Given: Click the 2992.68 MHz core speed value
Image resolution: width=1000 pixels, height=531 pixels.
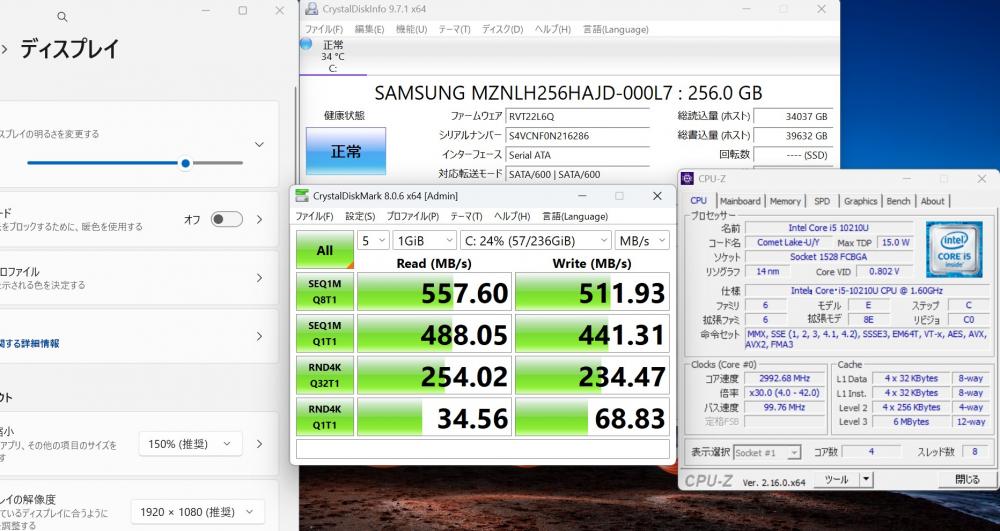Looking at the screenshot, I should (784, 379).
